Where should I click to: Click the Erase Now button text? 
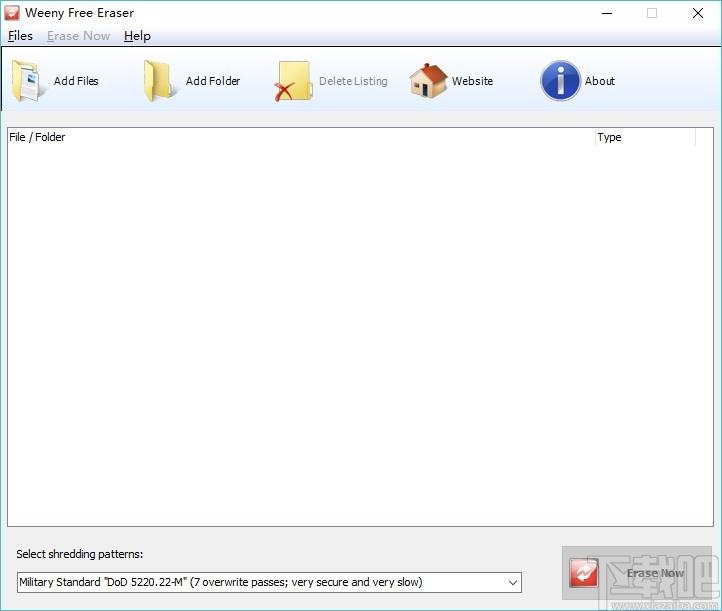point(655,573)
